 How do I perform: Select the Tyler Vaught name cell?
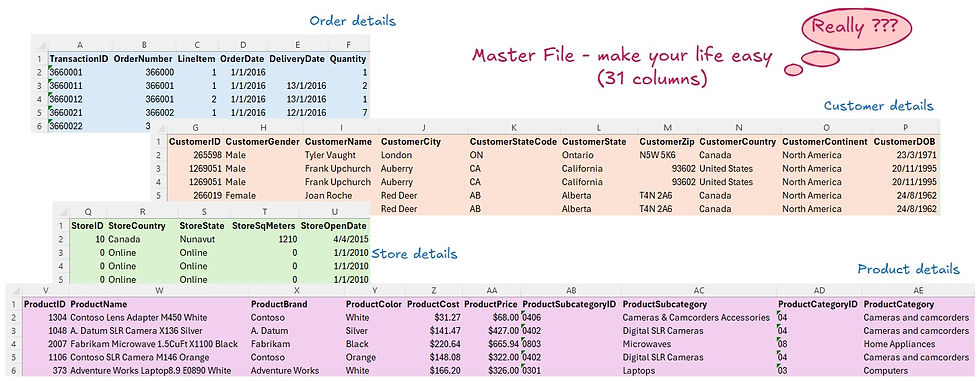[341, 155]
